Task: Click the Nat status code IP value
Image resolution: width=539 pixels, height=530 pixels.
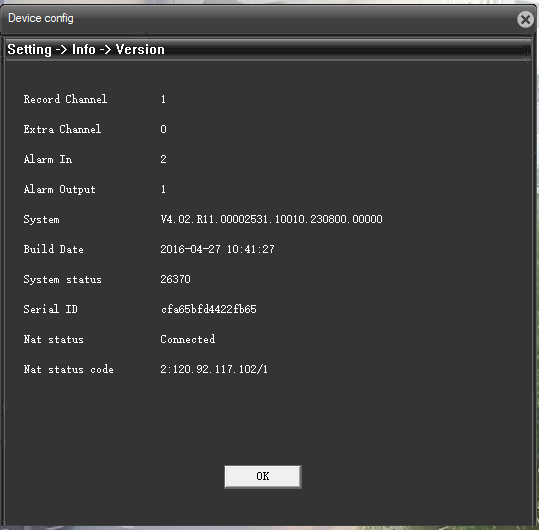Action: (214, 369)
